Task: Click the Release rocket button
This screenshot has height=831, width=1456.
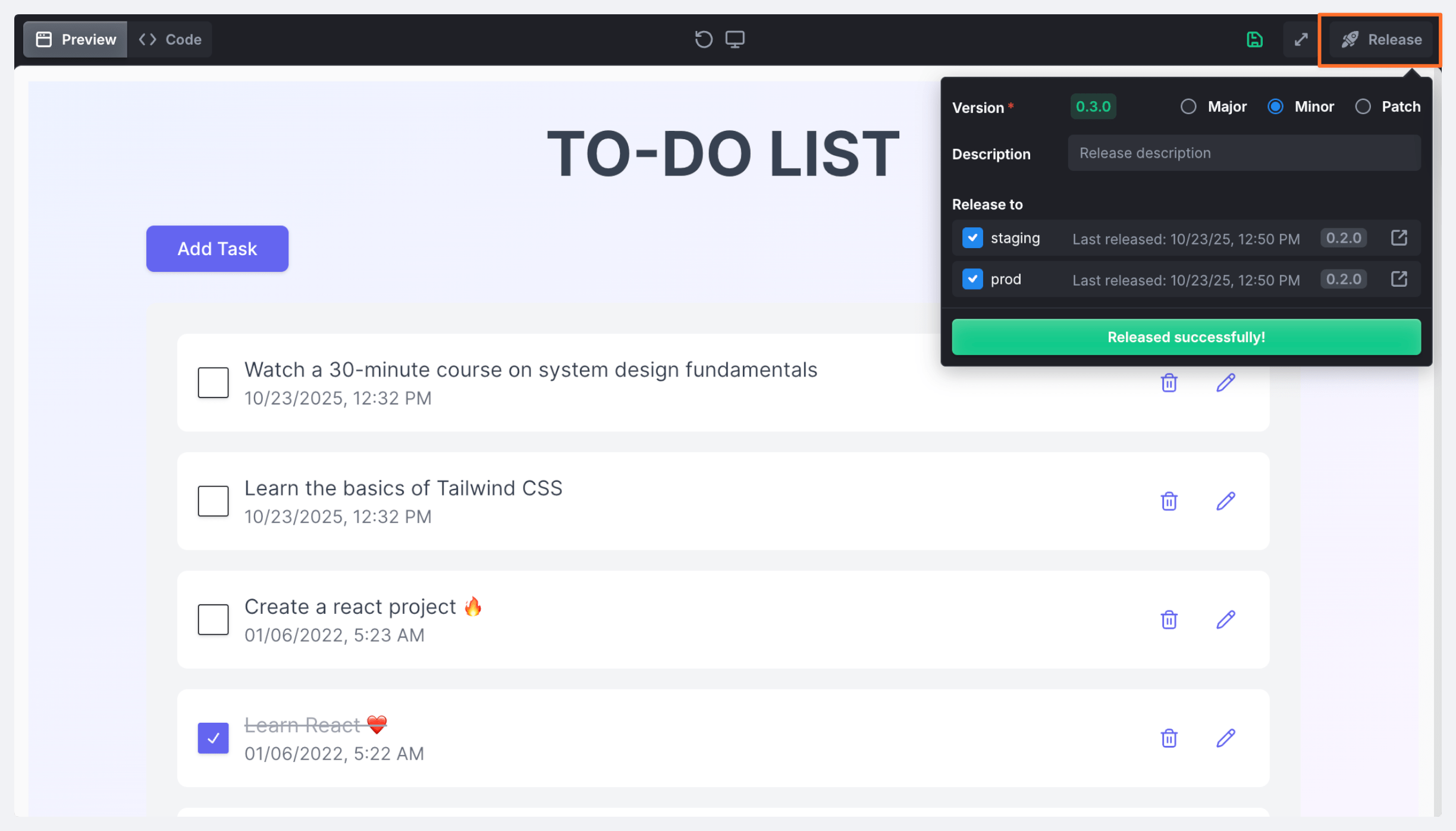Action: click(1381, 39)
